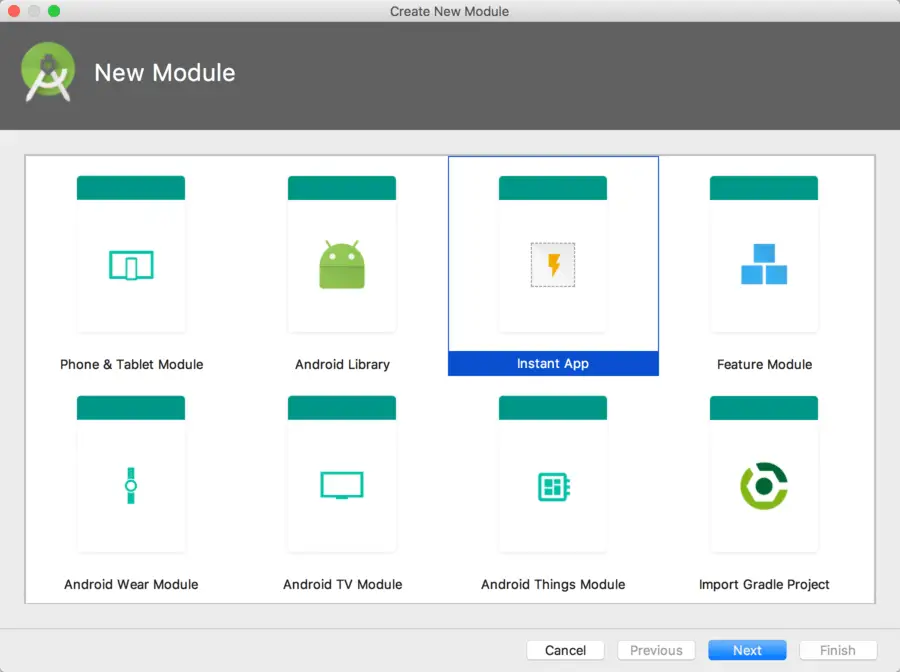This screenshot has height=672, width=900.
Task: Cancel the module creation wizard
Action: (x=565, y=650)
